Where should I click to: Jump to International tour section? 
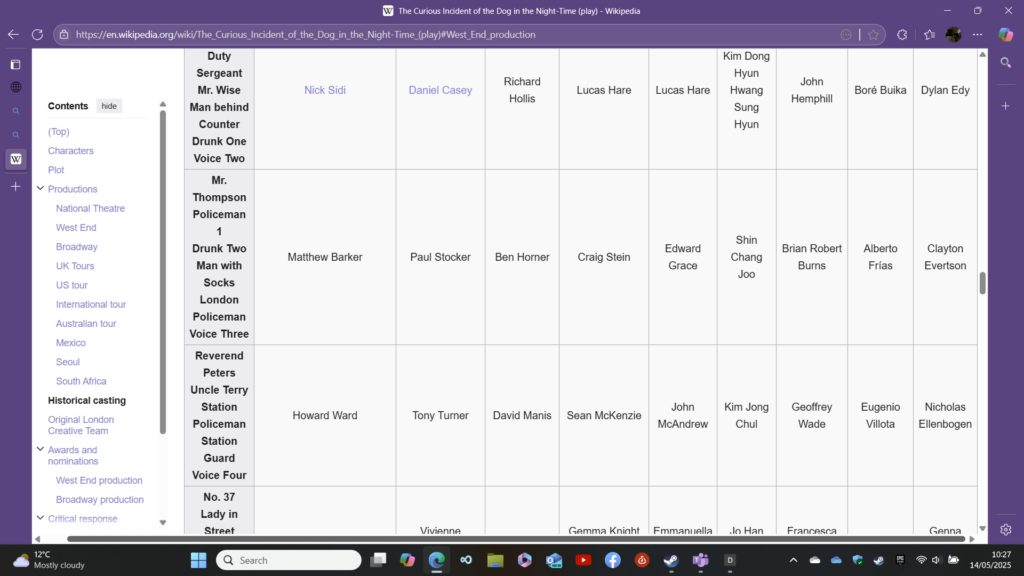tap(91, 304)
